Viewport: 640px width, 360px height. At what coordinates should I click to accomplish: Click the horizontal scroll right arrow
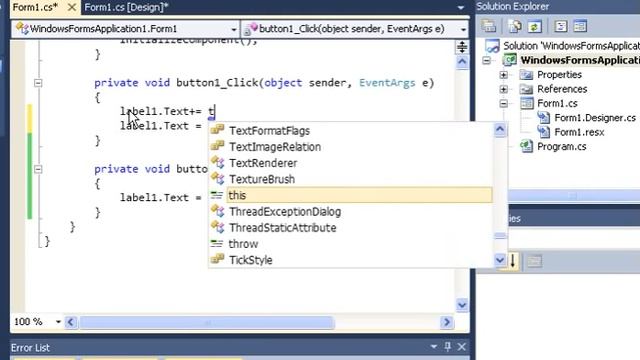tap(447, 322)
